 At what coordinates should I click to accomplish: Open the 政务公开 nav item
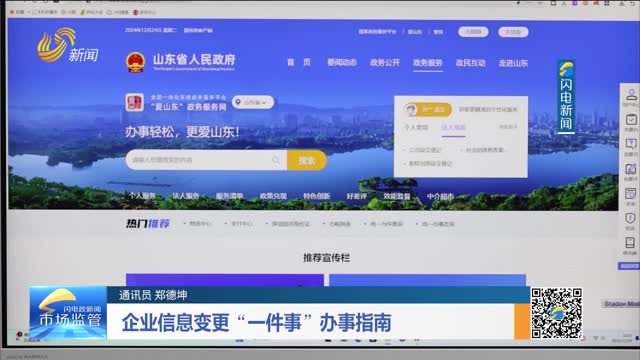384,62
